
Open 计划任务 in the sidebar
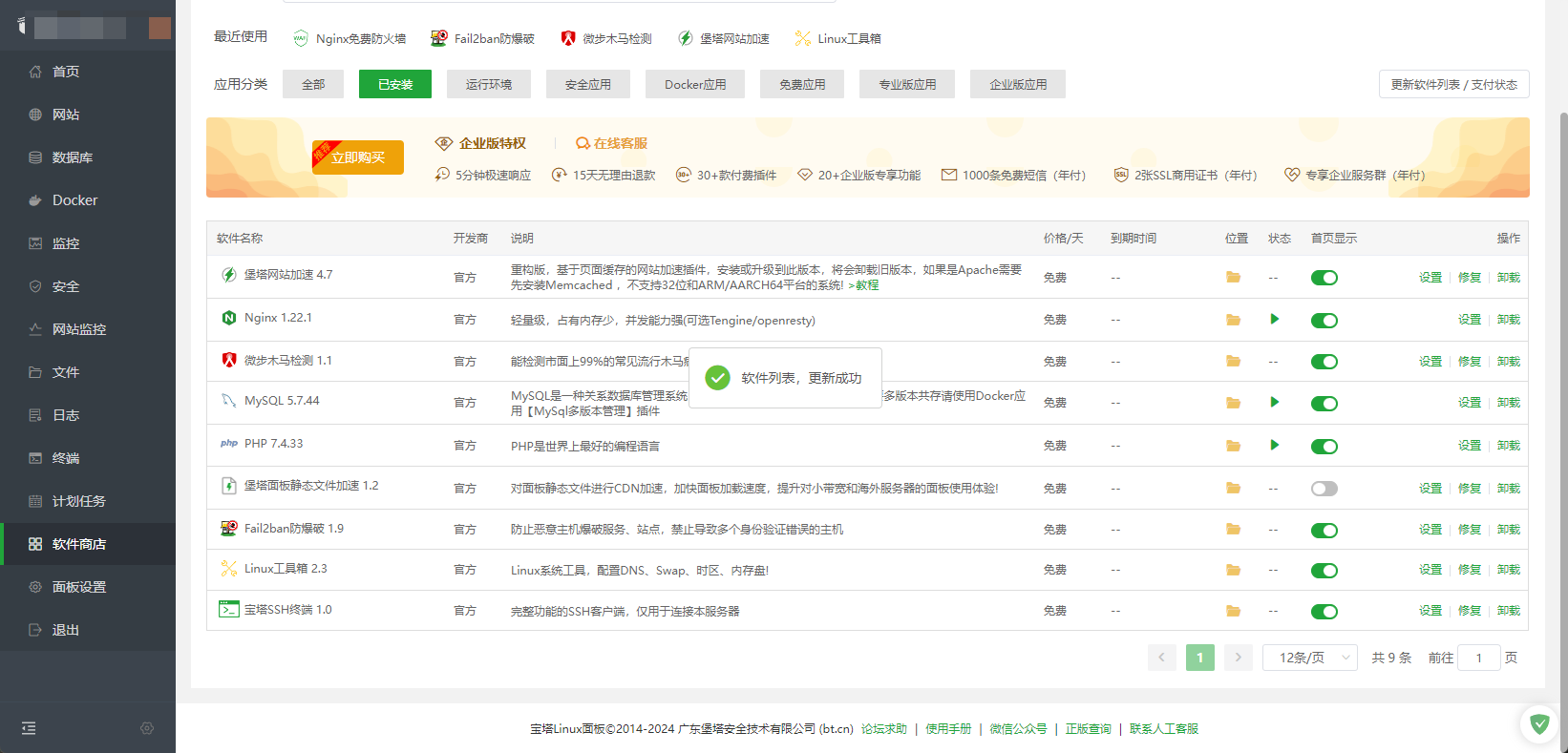pos(88,501)
